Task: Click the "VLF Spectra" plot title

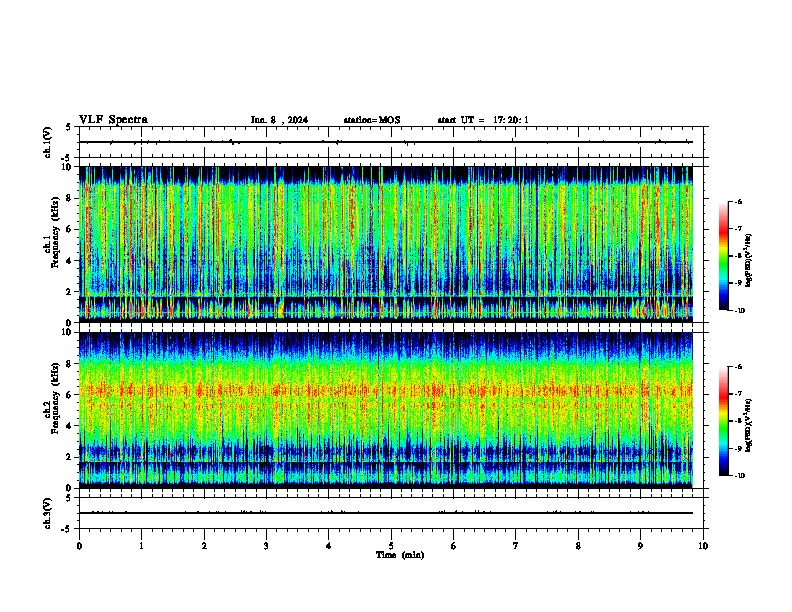Action: pyautogui.click(x=113, y=120)
